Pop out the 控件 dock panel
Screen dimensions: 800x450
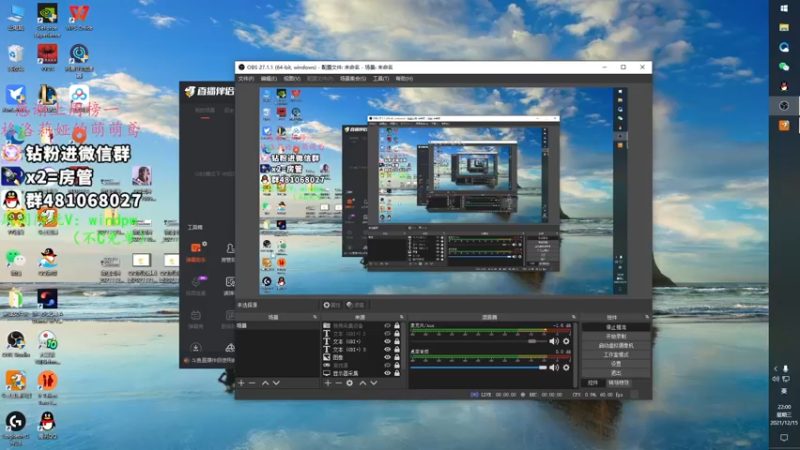(647, 317)
